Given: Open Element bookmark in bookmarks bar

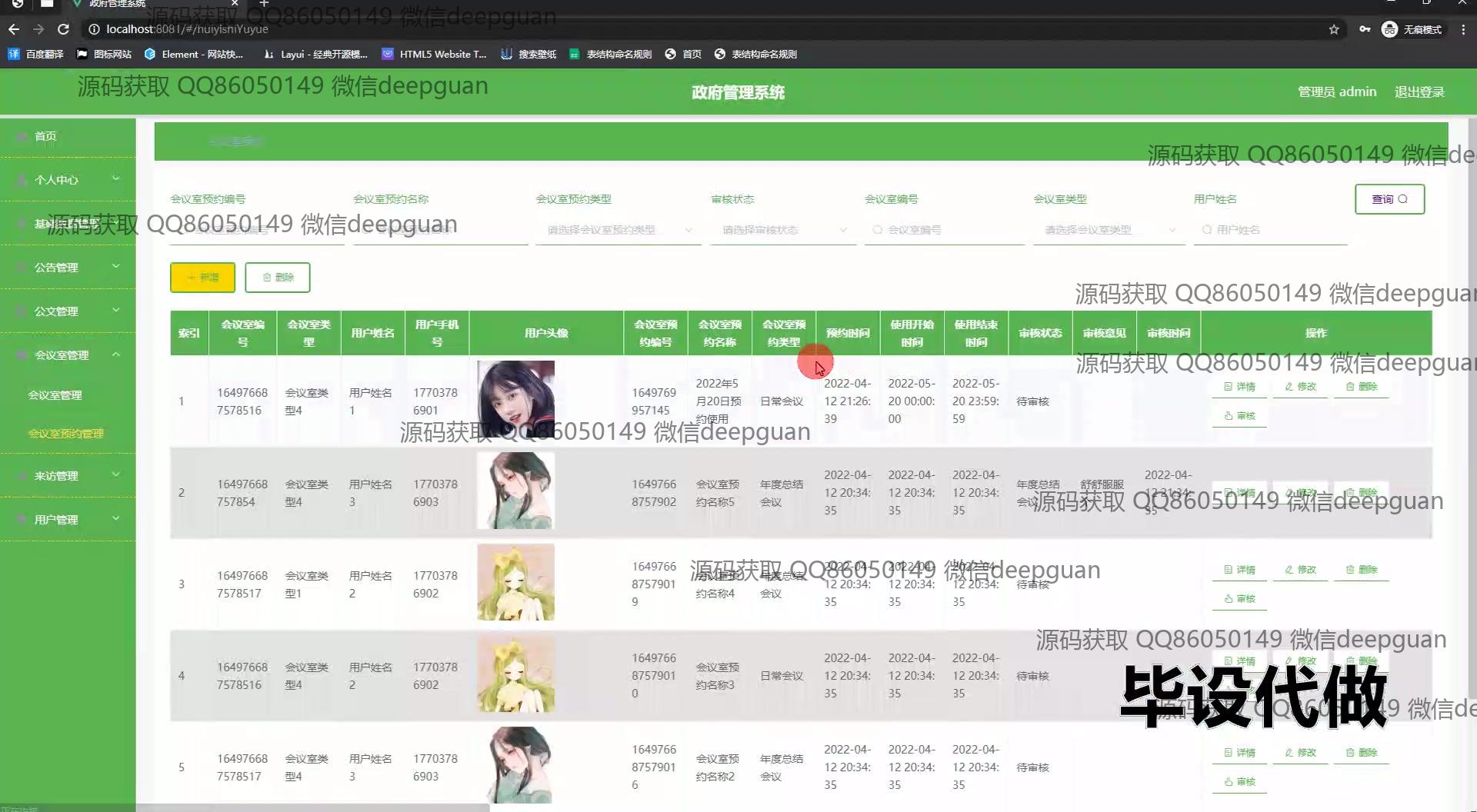Looking at the screenshot, I should pos(194,54).
